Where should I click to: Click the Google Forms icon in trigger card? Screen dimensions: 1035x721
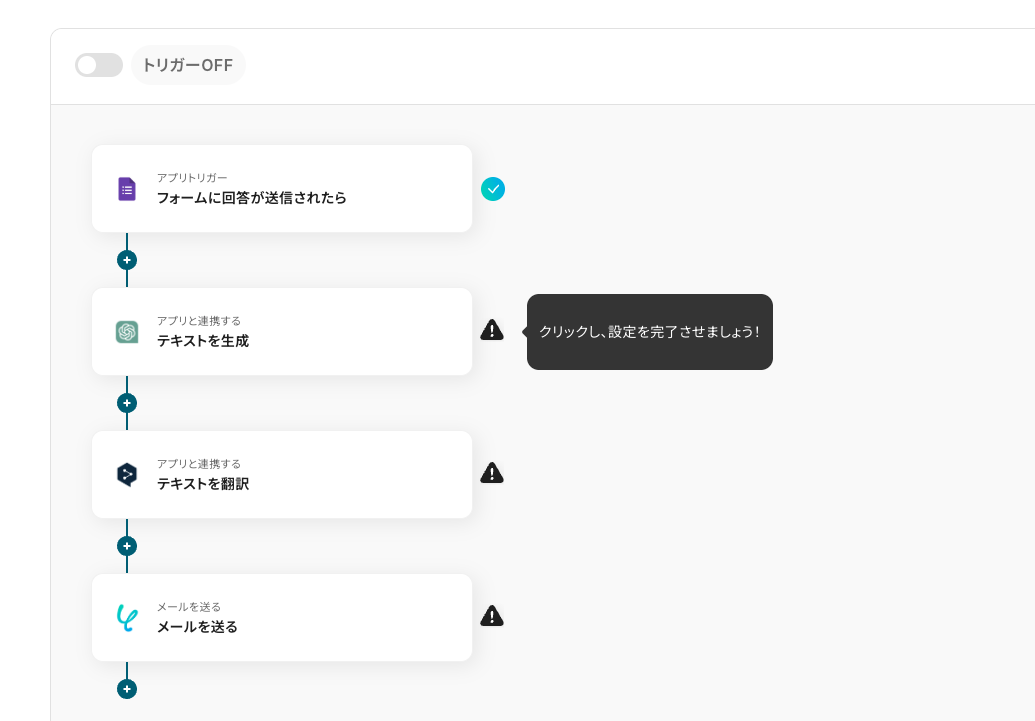coord(127,189)
